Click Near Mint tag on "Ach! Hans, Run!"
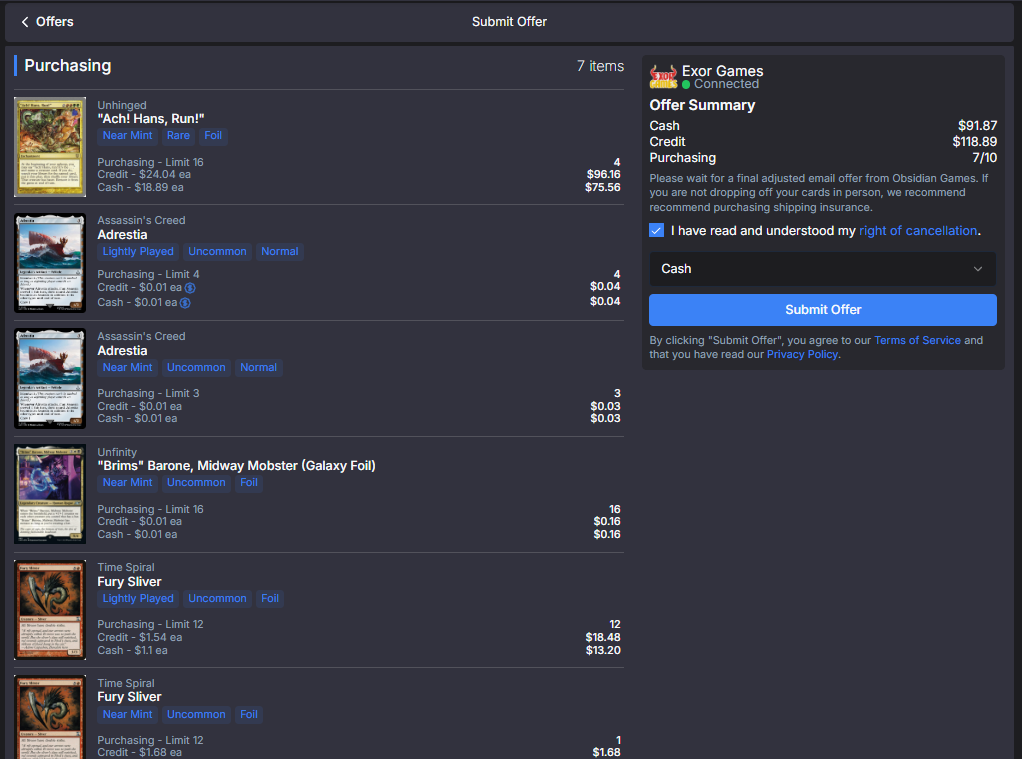Screen dimensions: 1022x759 pyautogui.click(x=127, y=136)
